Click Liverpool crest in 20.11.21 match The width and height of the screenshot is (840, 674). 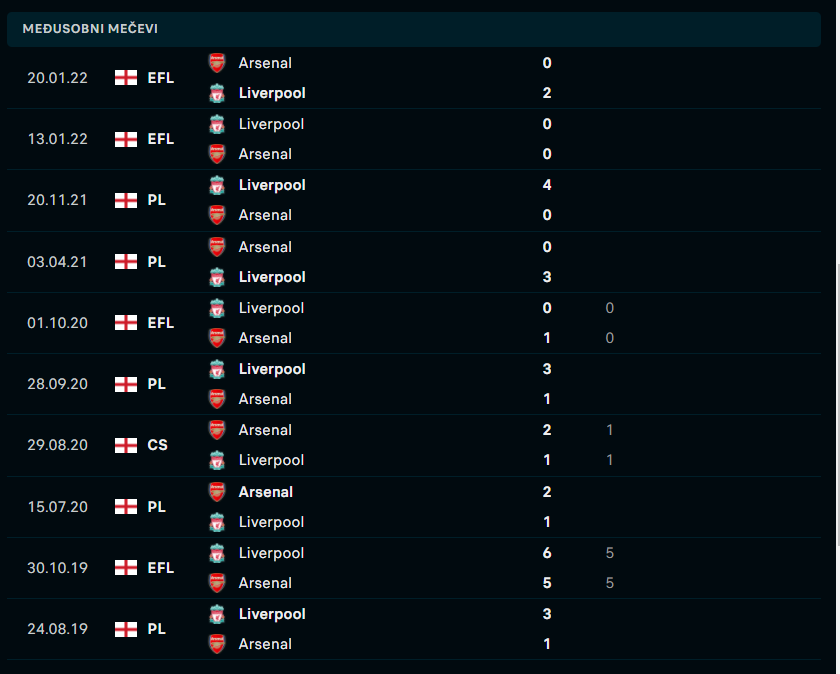pyautogui.click(x=217, y=185)
